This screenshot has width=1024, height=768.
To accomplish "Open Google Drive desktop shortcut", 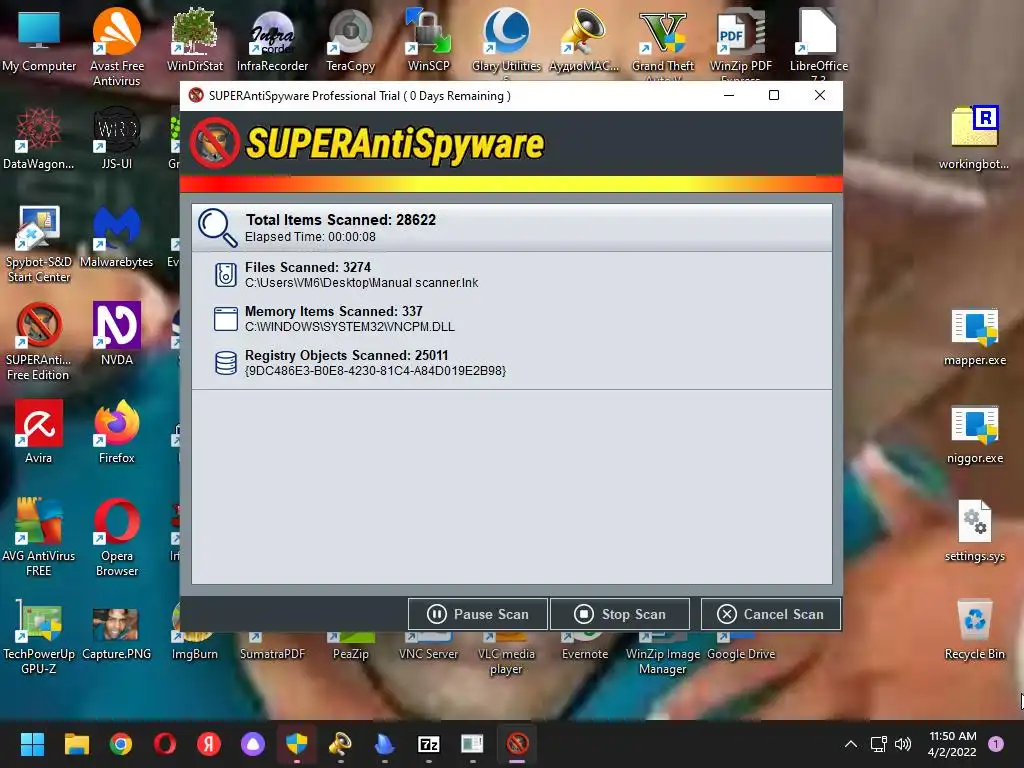I will coord(741,647).
